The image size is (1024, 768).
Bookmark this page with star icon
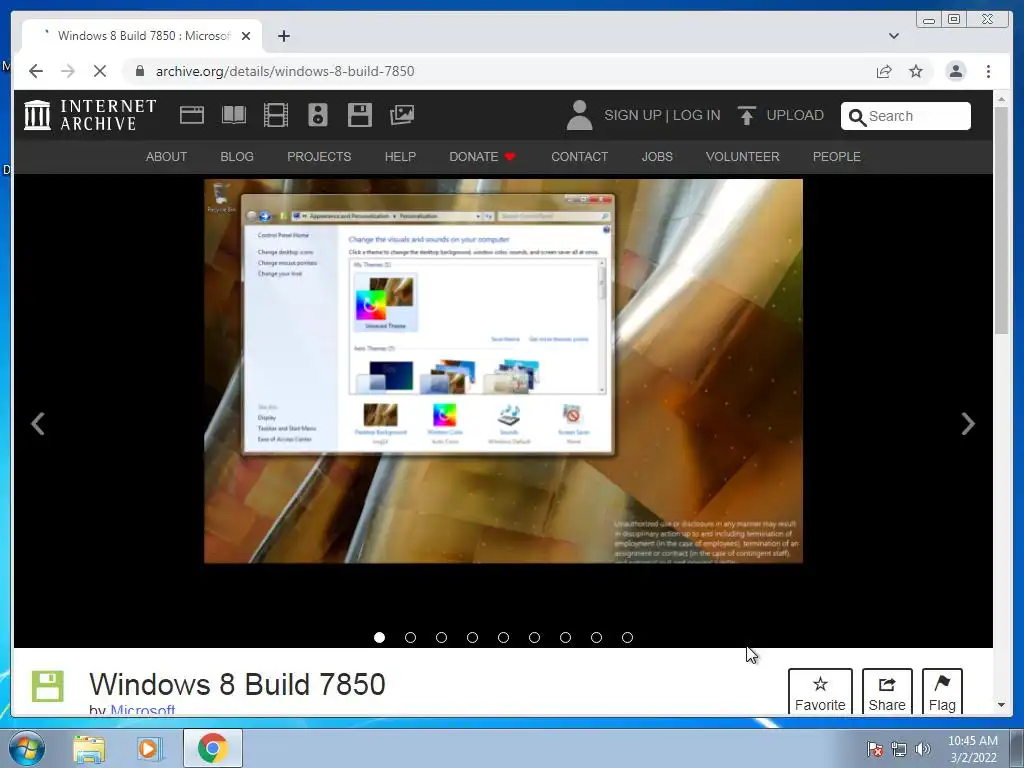point(916,71)
